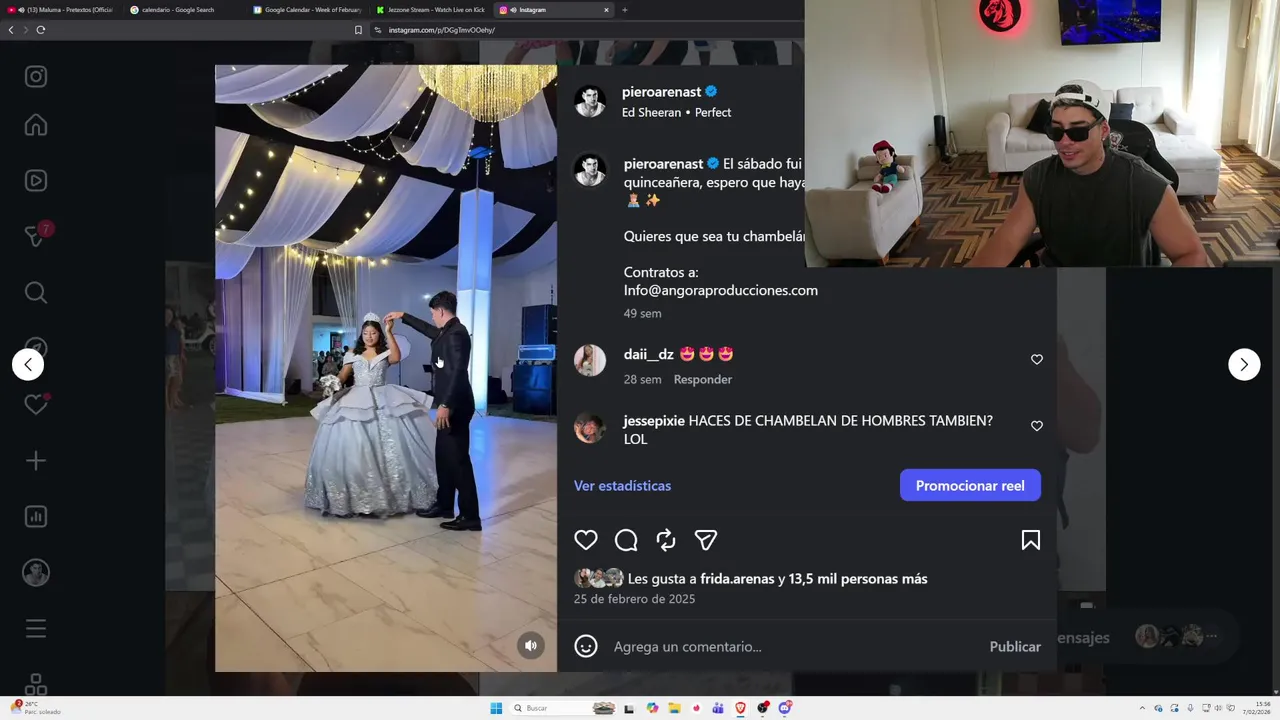Open a new browser tab
This screenshot has height=720, width=1280.
point(625,10)
